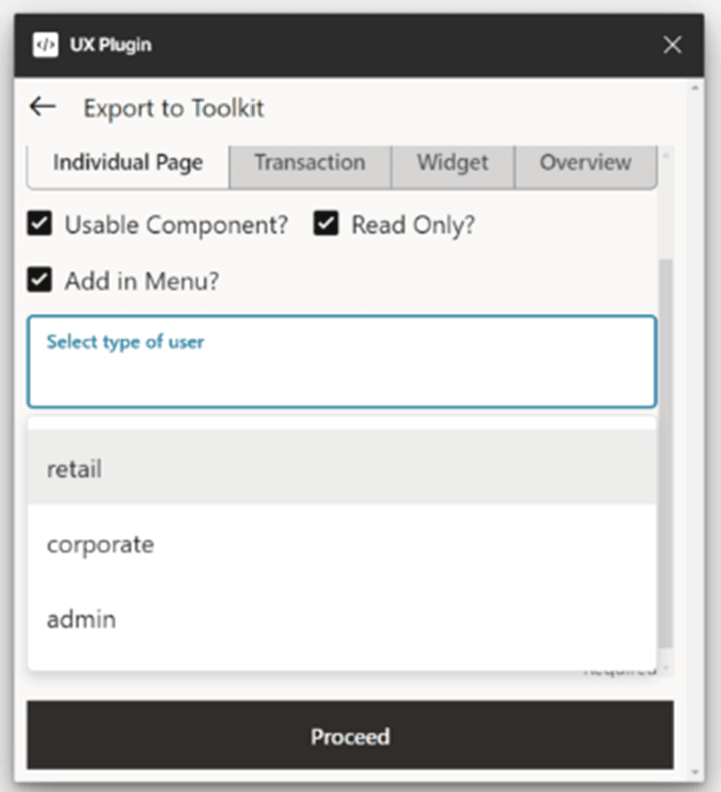
Task: Click the UX Plugin code logo icon
Action: [x=45, y=45]
